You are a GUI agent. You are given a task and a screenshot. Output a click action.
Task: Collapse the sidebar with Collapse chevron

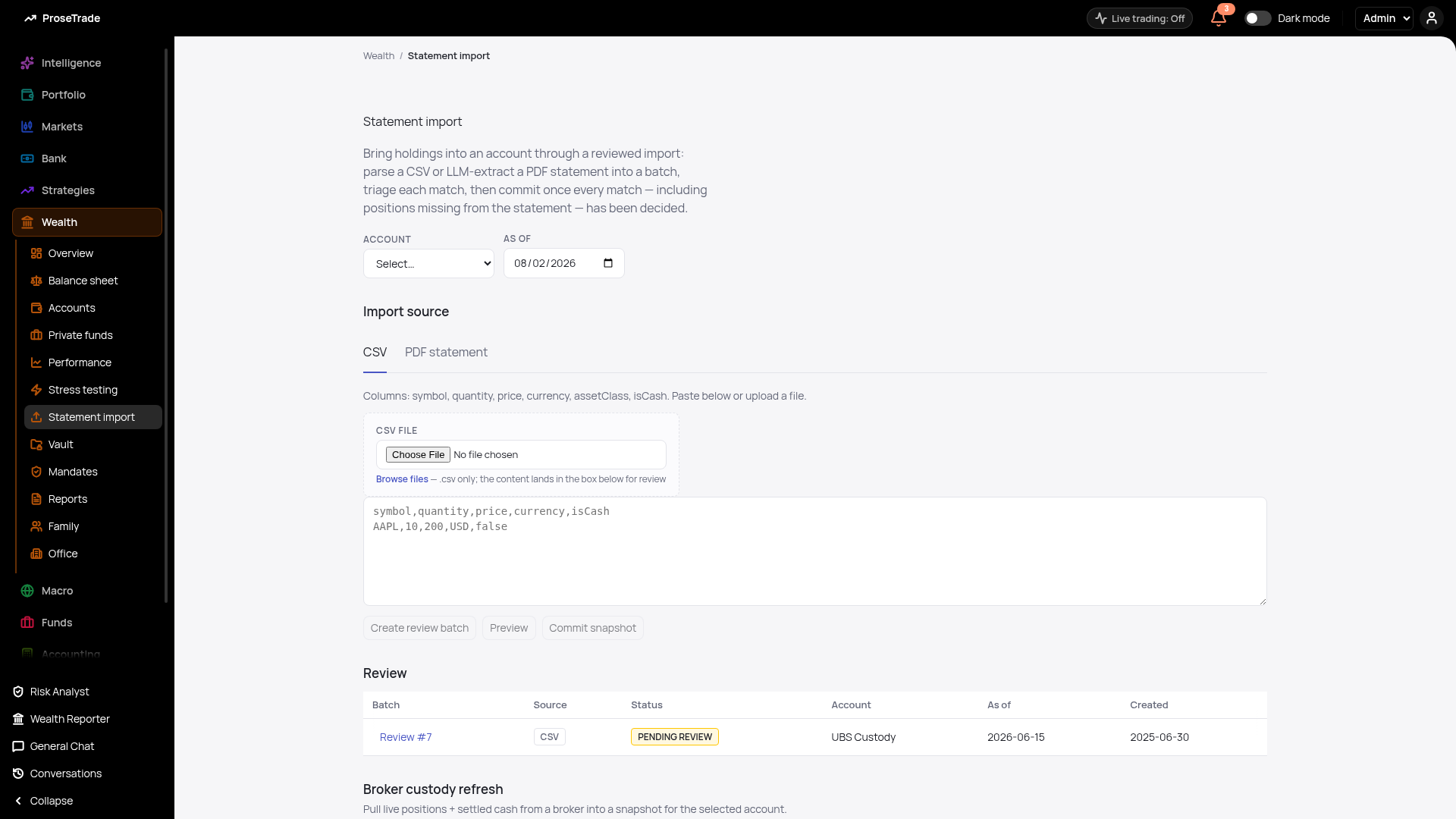18,801
